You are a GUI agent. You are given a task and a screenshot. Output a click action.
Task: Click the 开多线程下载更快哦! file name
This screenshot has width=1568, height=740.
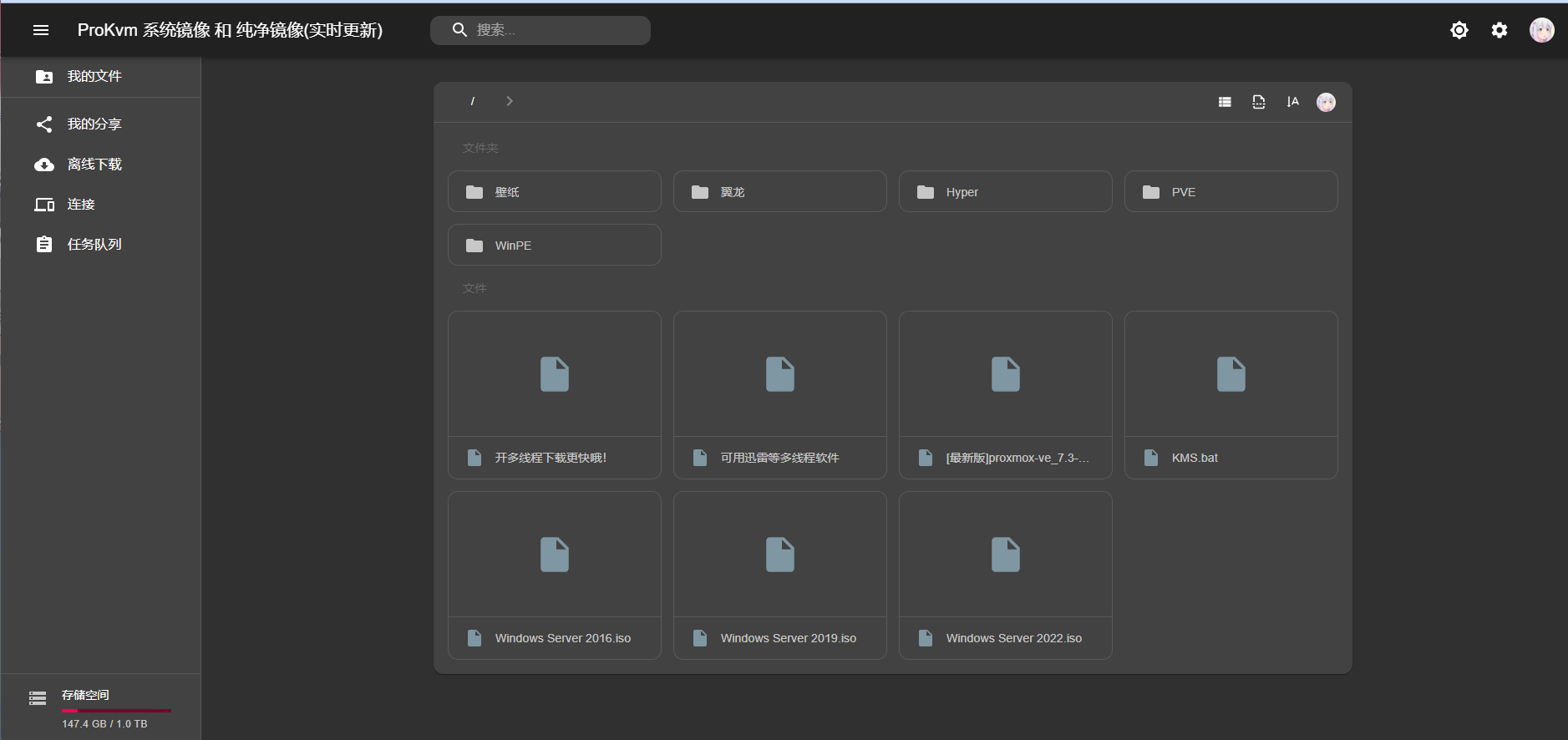(x=551, y=458)
